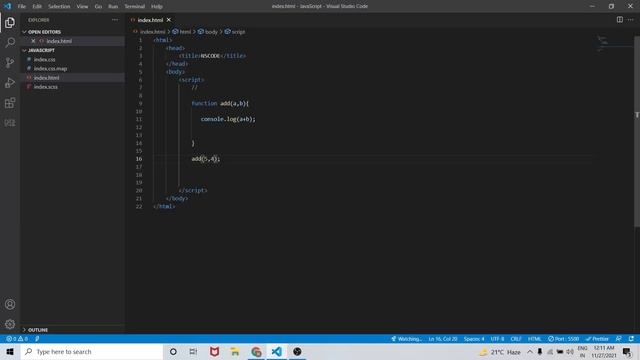Open the Search view in activity bar
Image resolution: width=640 pixels, height=360 pixels.
click(x=10, y=42)
